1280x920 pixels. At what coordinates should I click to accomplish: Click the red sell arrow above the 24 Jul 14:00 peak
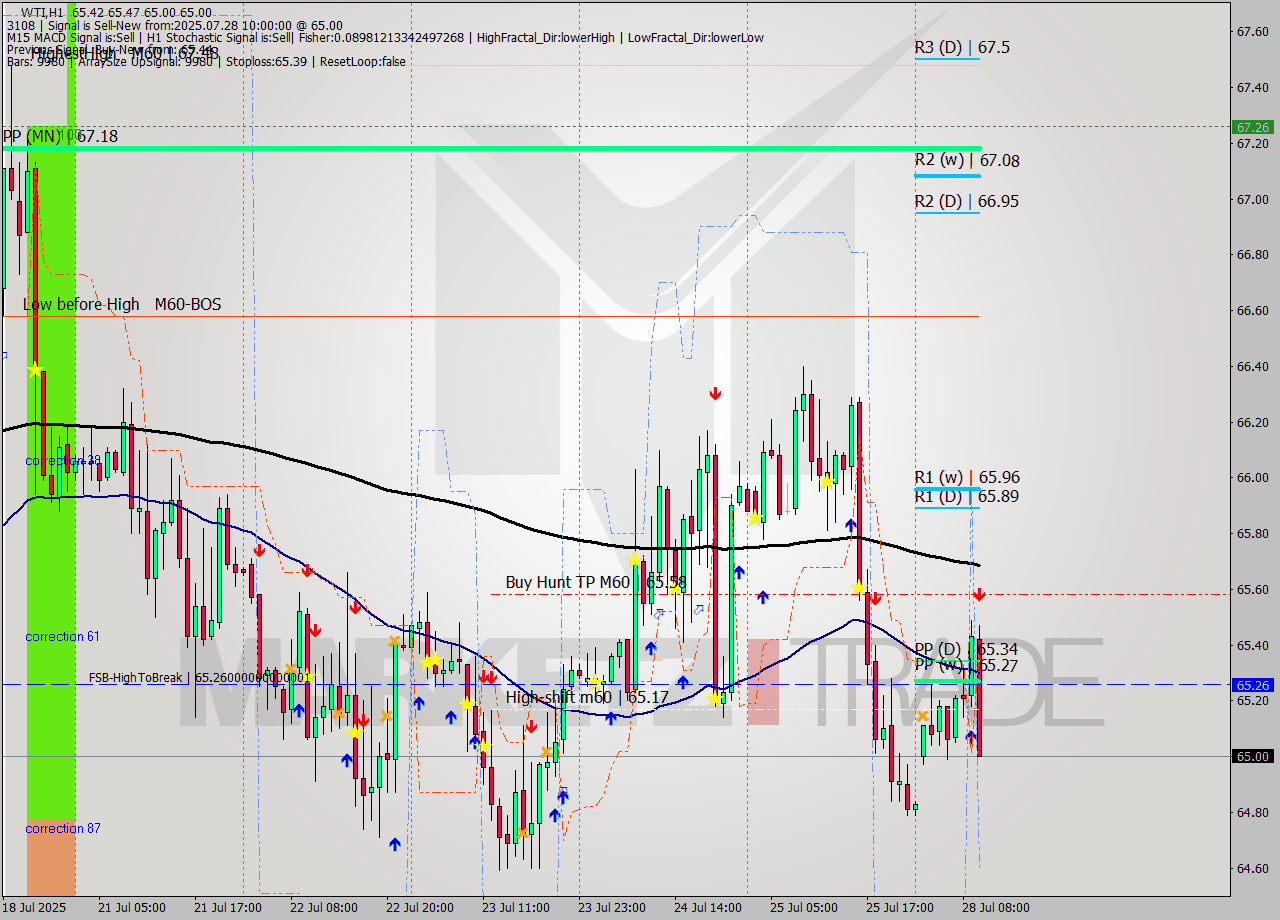coord(715,393)
